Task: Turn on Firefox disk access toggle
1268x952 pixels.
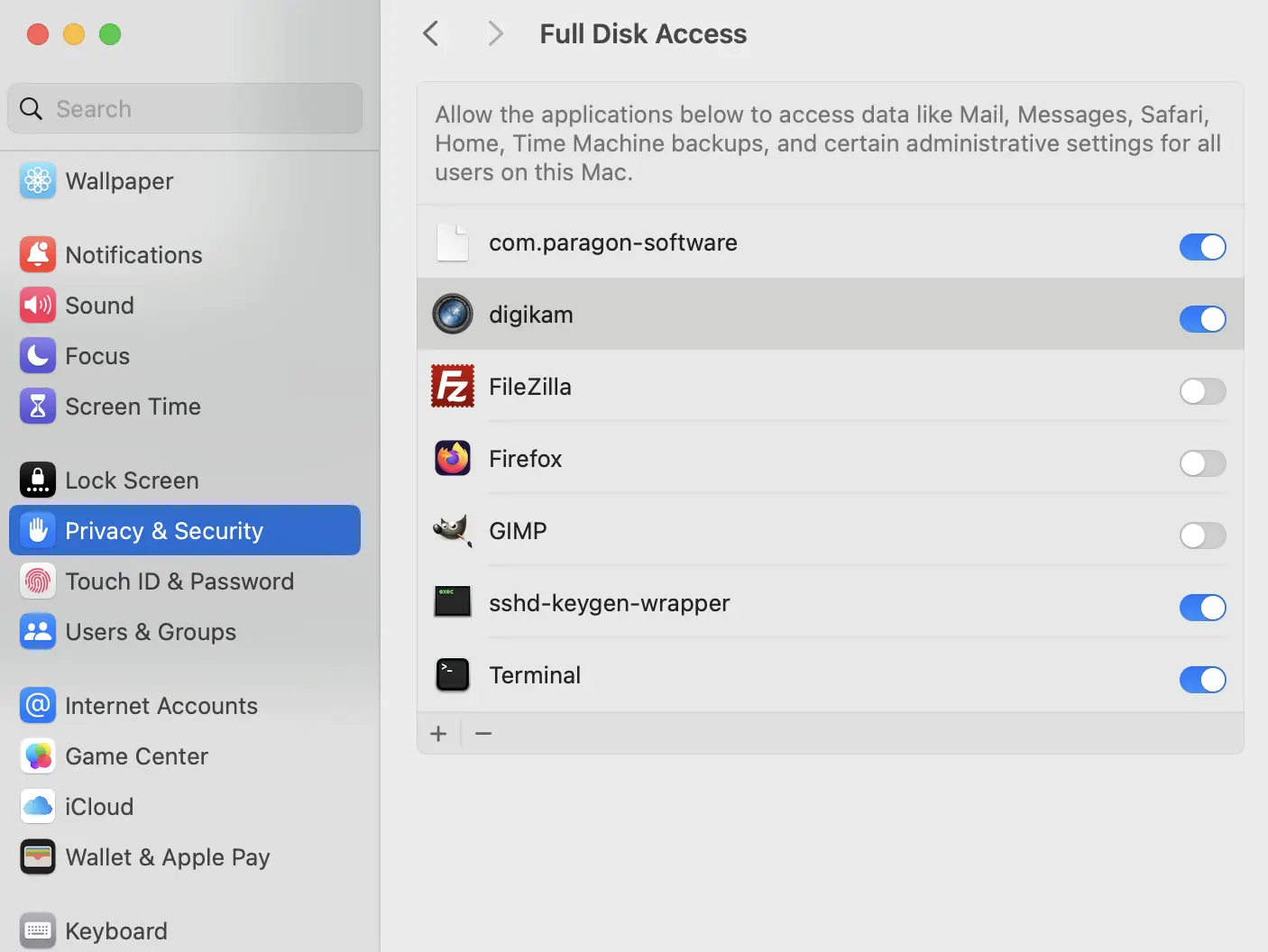Action: click(x=1202, y=463)
